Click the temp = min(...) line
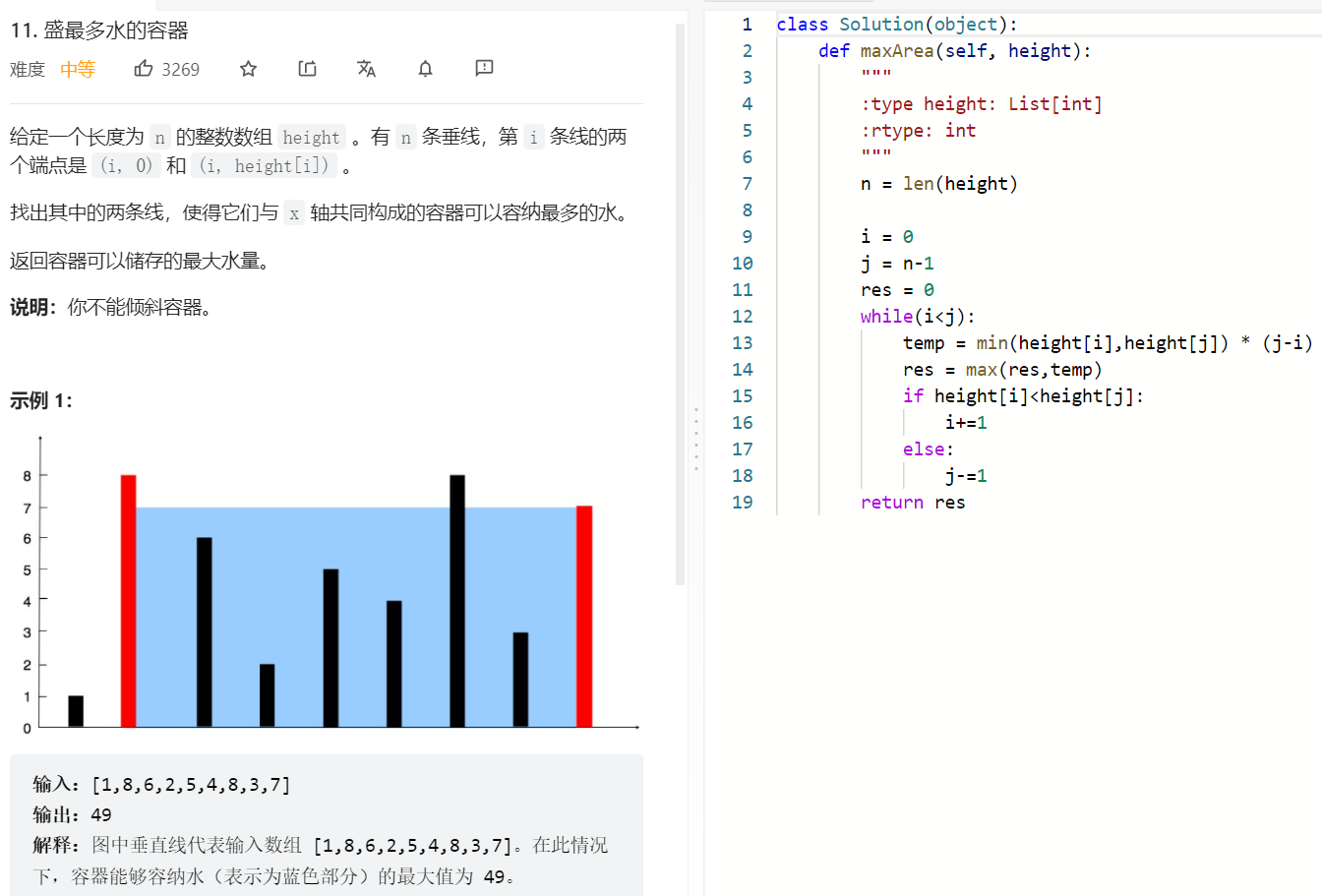 tap(1108, 343)
